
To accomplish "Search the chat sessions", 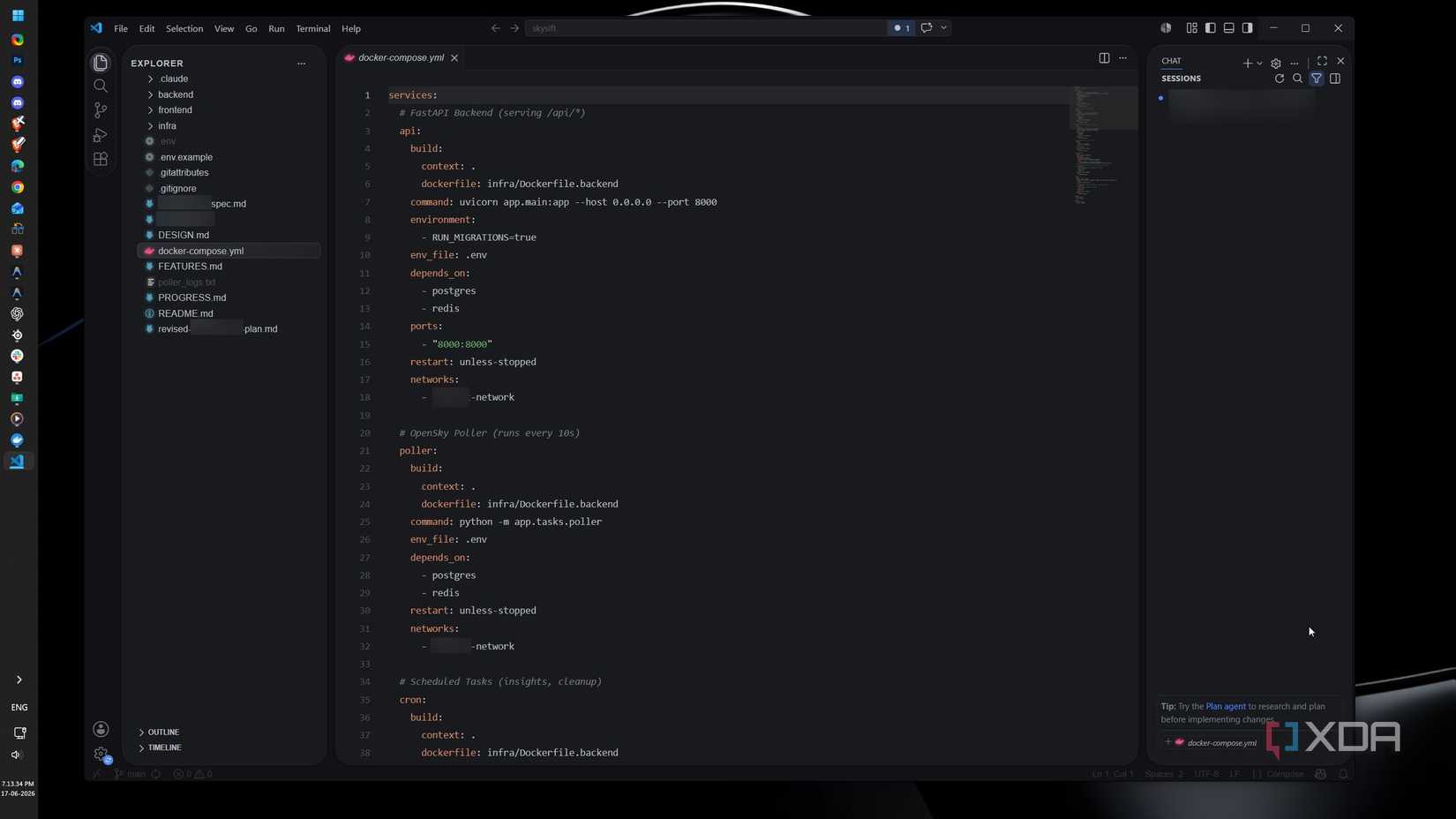I will (x=1298, y=79).
